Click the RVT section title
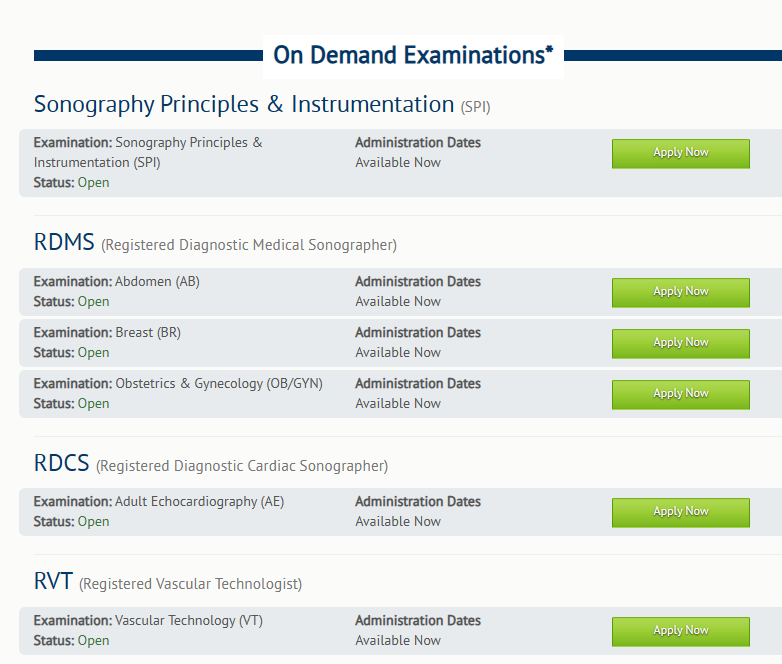 [x=54, y=583]
